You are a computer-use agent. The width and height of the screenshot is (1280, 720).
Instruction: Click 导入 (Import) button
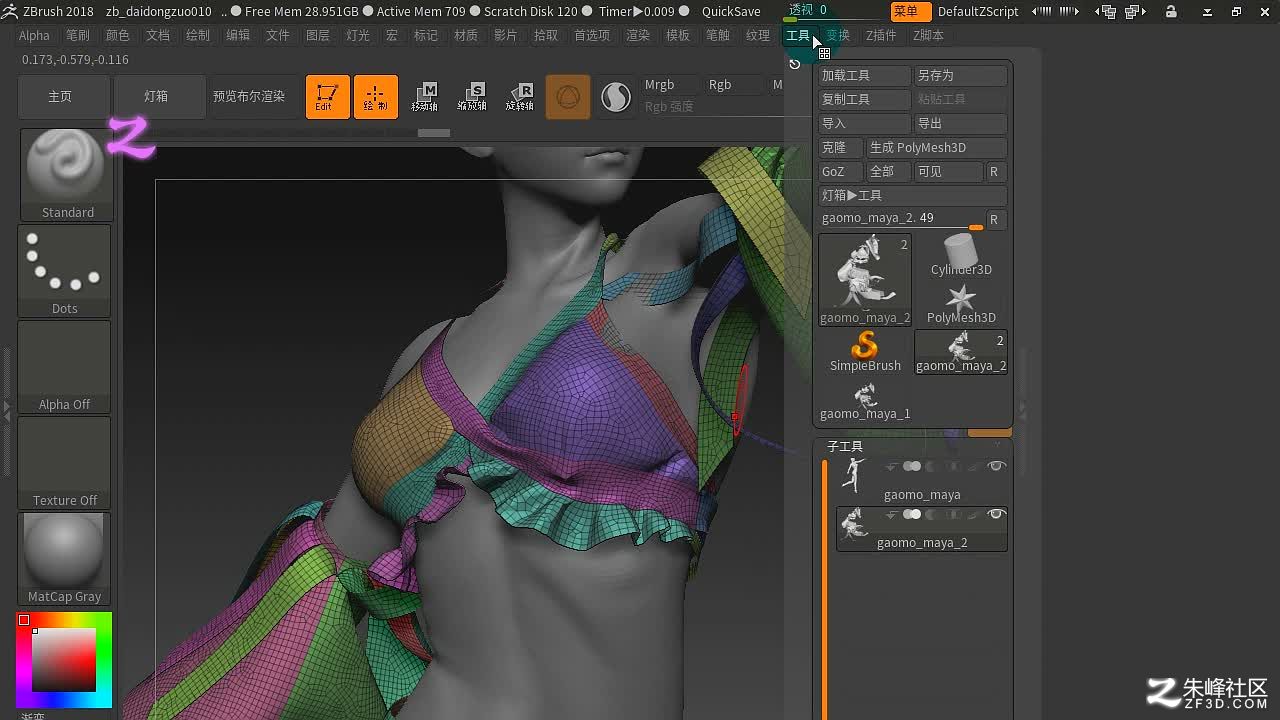[x=865, y=124]
